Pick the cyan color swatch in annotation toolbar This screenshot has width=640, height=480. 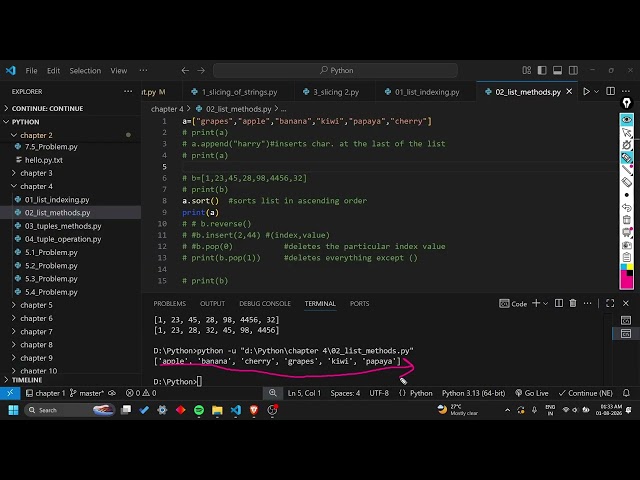click(624, 267)
